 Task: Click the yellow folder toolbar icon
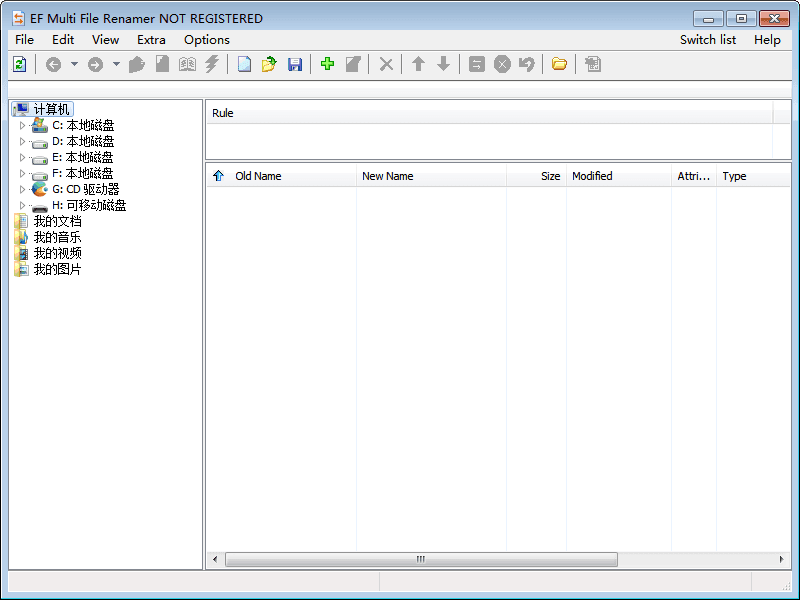click(x=559, y=64)
